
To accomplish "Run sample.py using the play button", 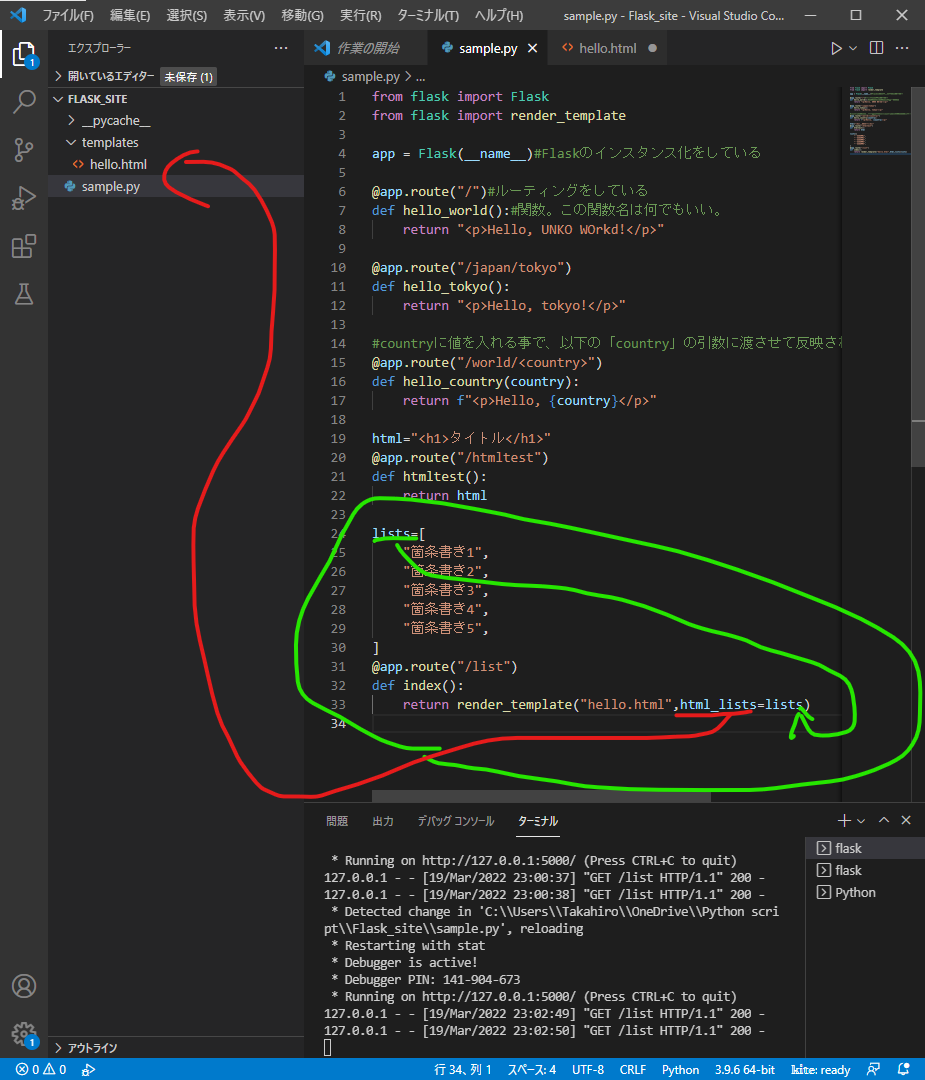I will click(x=836, y=47).
